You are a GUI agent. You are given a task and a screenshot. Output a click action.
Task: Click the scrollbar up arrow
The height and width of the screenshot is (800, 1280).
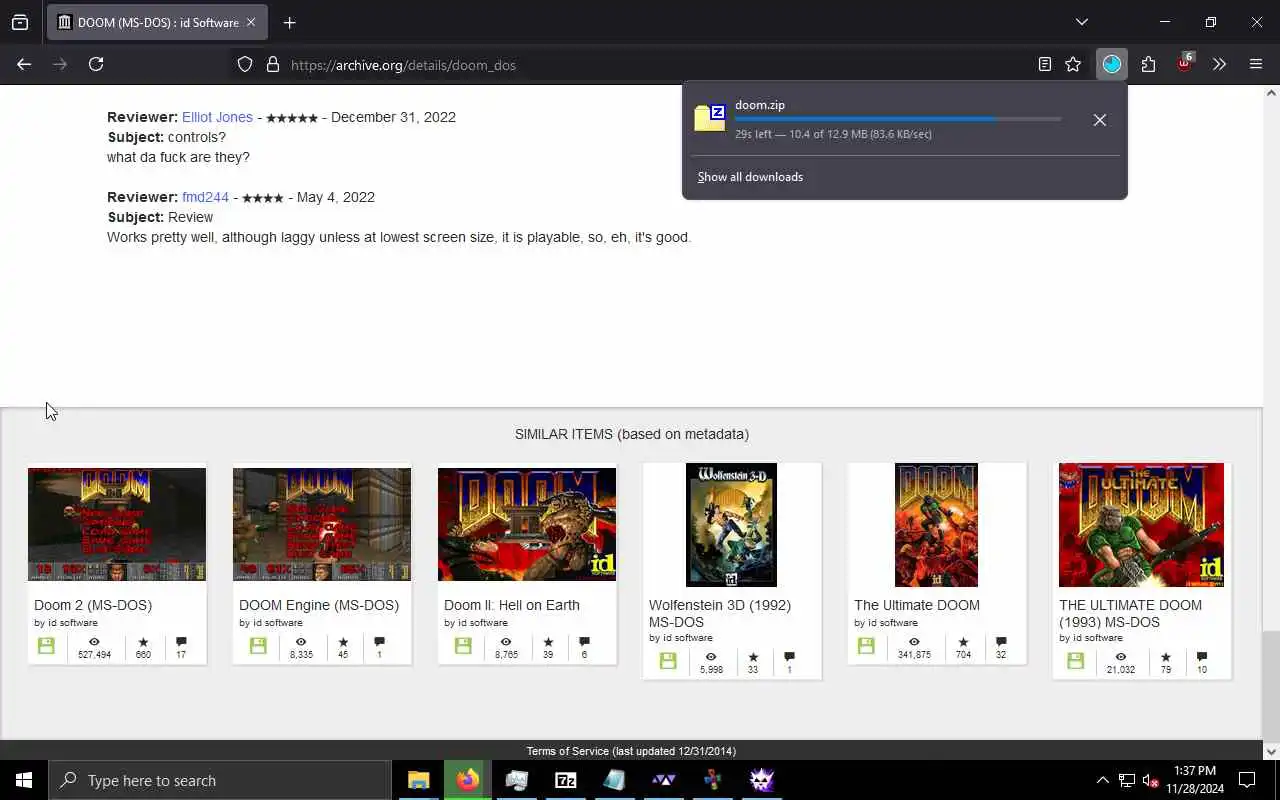(x=1271, y=93)
